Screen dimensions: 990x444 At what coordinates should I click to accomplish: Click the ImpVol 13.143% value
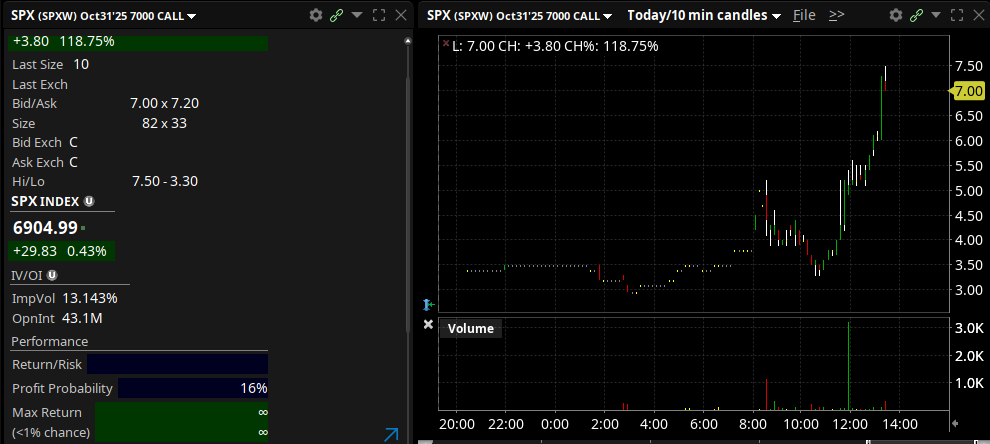pyautogui.click(x=90, y=298)
